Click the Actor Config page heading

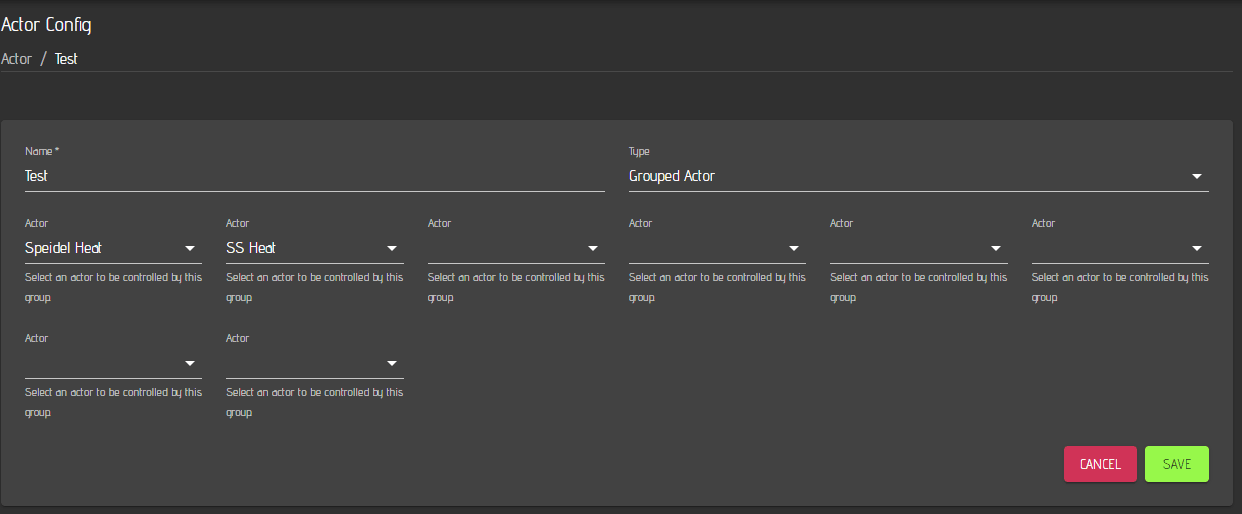(46, 25)
